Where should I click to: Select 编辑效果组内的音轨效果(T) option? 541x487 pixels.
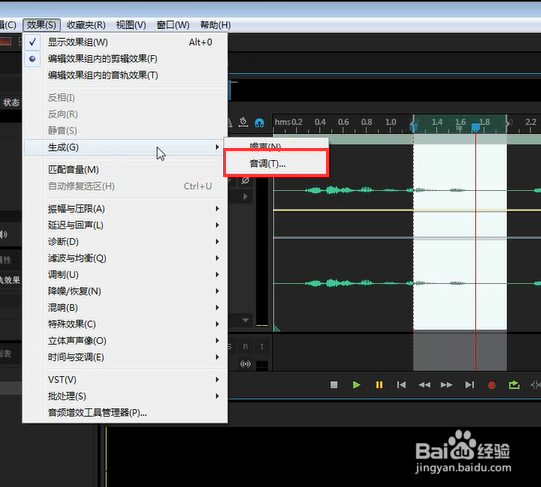click(125, 75)
